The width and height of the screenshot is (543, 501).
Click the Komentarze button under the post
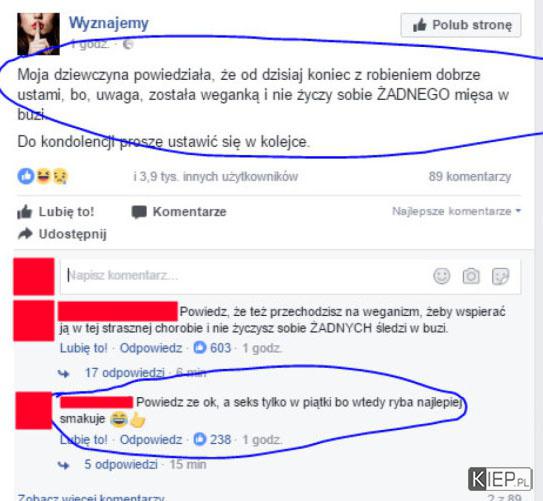click(x=179, y=212)
